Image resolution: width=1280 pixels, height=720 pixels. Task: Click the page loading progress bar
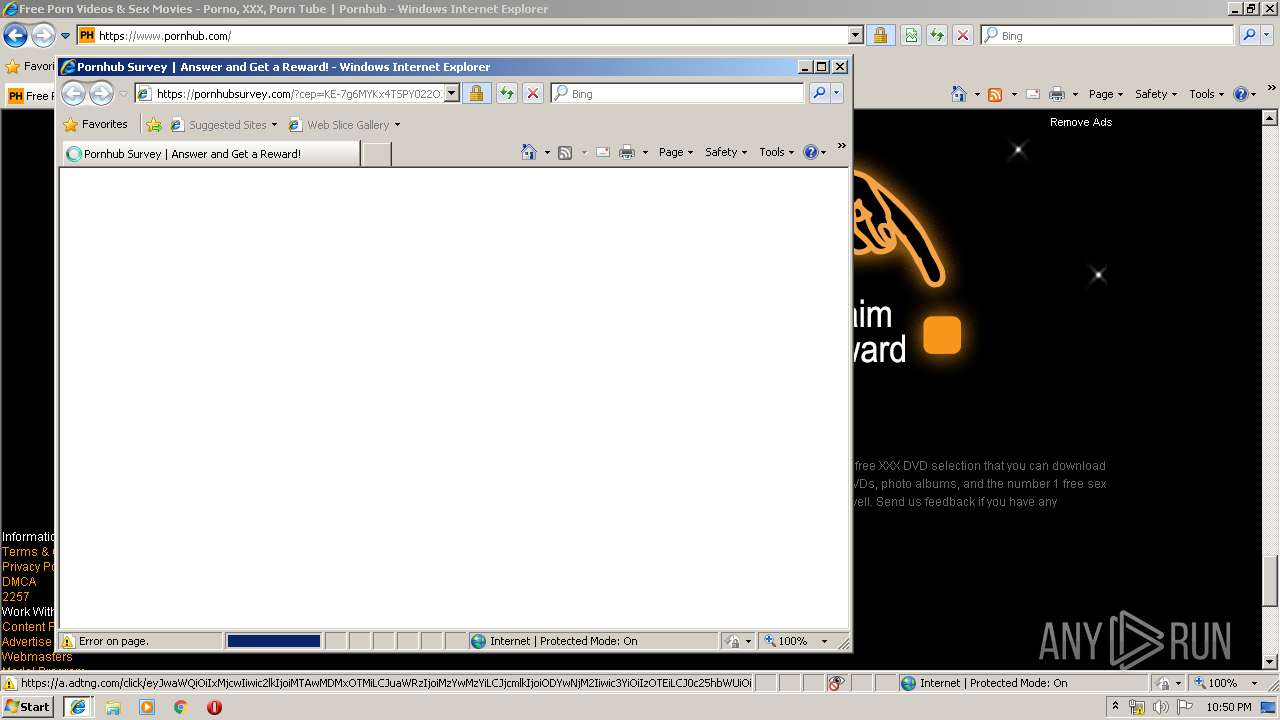click(x=274, y=641)
